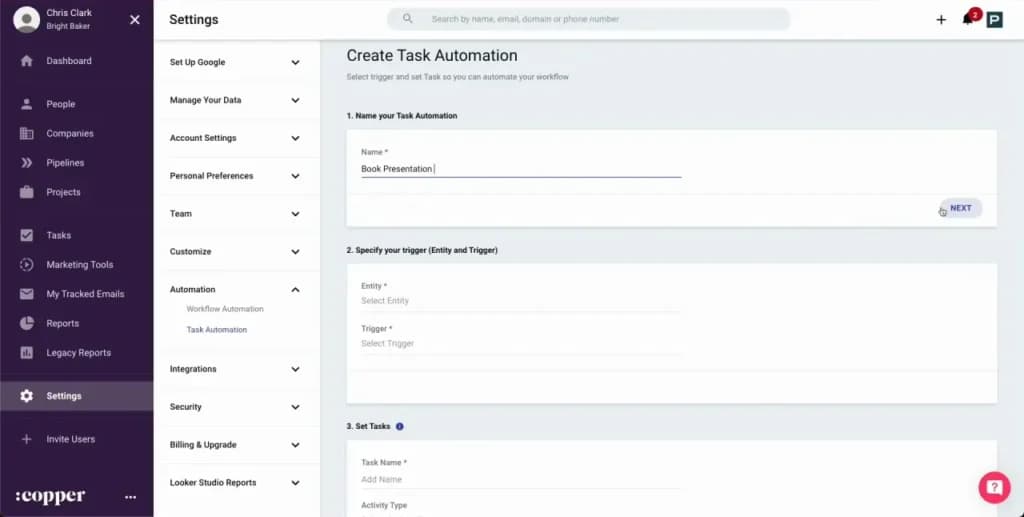This screenshot has height=517, width=1024.
Task: Click the Pipelines double-arrow icon
Action: pos(26,163)
